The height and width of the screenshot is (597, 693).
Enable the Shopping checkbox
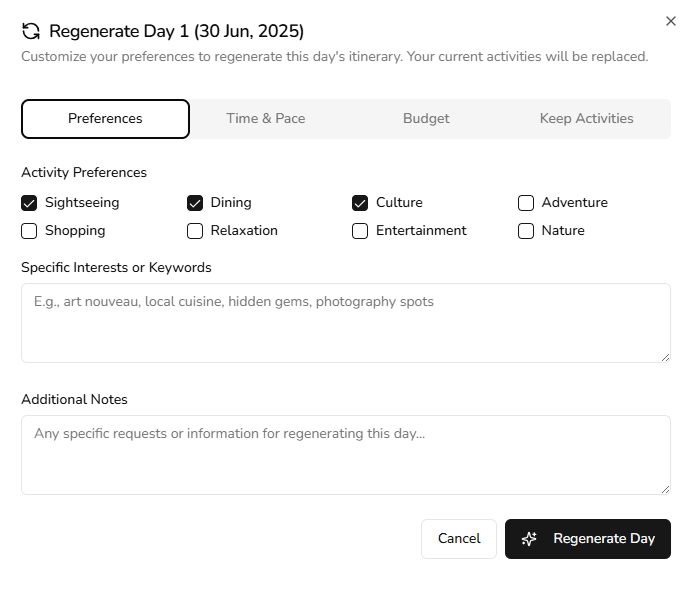29,231
